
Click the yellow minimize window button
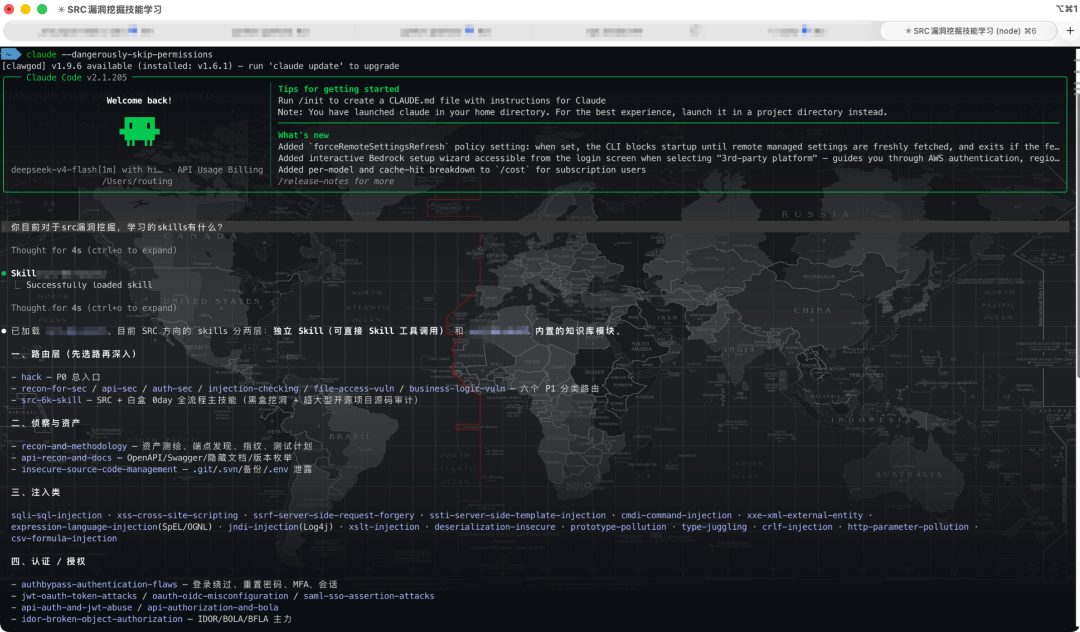(x=25, y=10)
